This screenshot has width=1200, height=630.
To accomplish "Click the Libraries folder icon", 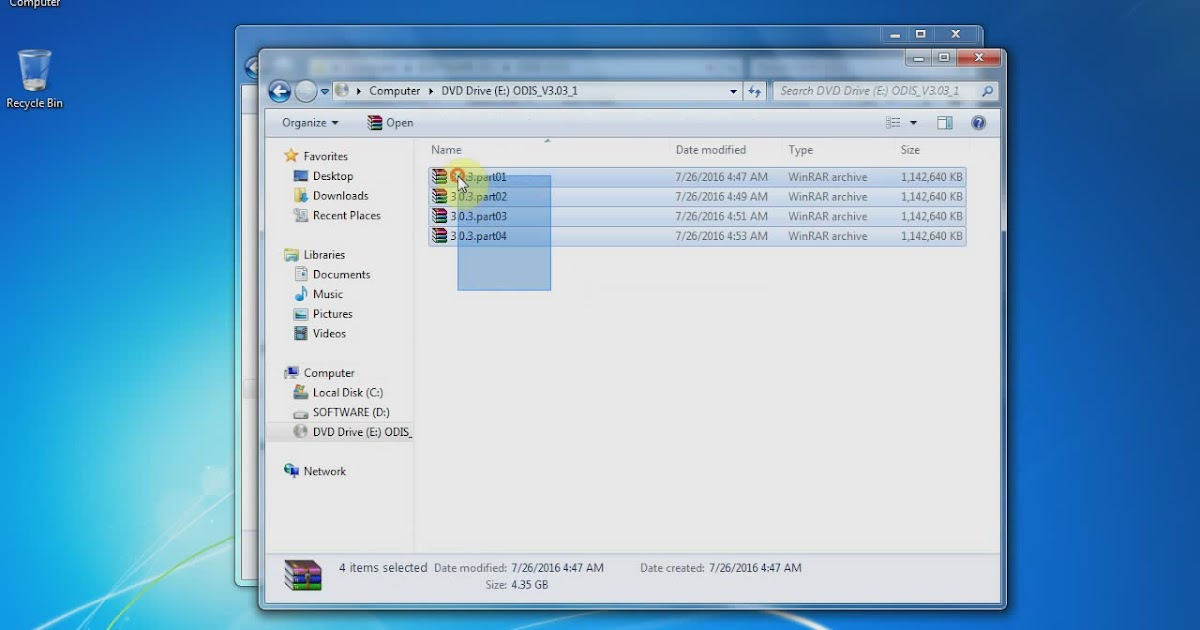I will pyautogui.click(x=291, y=255).
